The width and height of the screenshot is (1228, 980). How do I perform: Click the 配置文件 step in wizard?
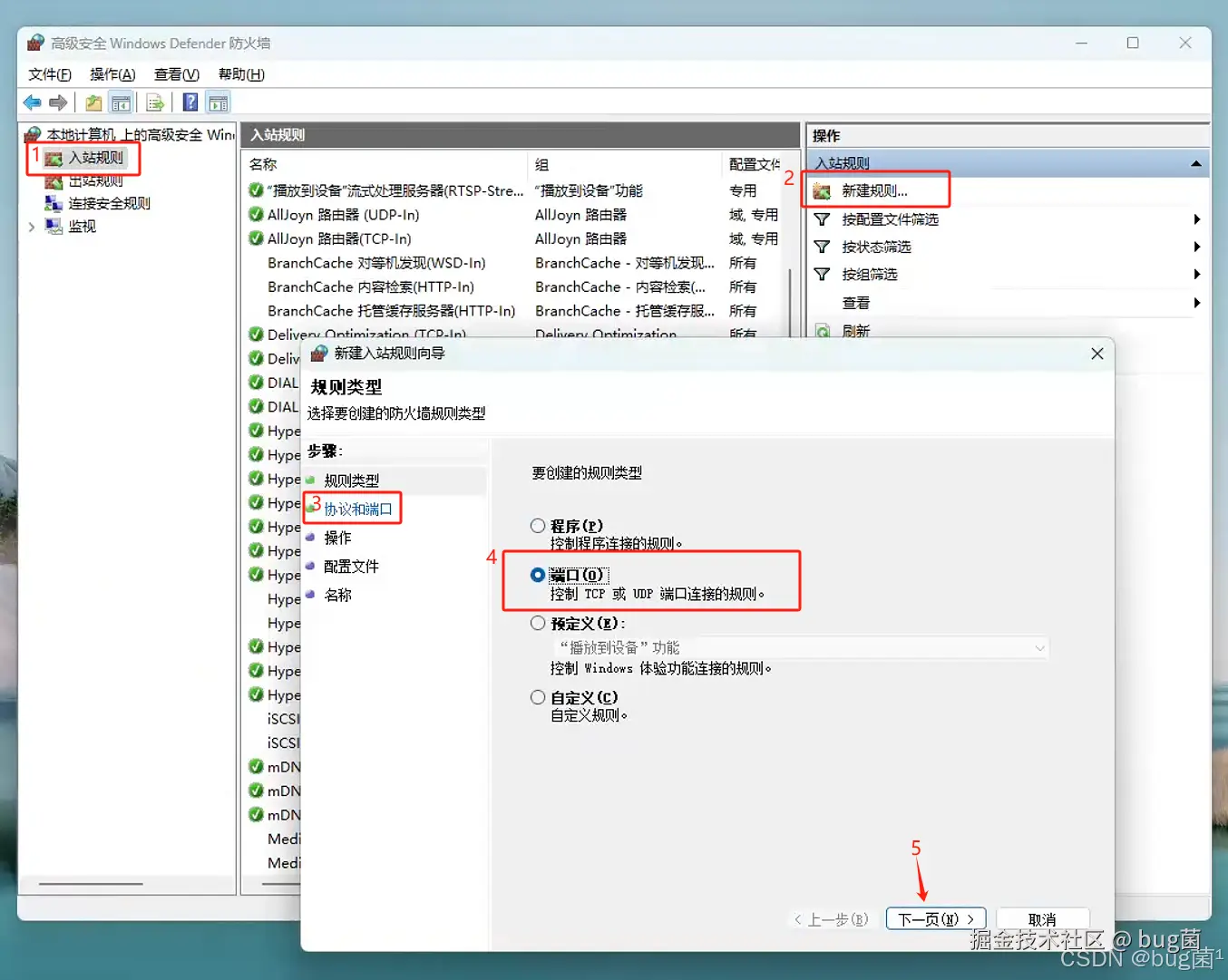[x=351, y=567]
